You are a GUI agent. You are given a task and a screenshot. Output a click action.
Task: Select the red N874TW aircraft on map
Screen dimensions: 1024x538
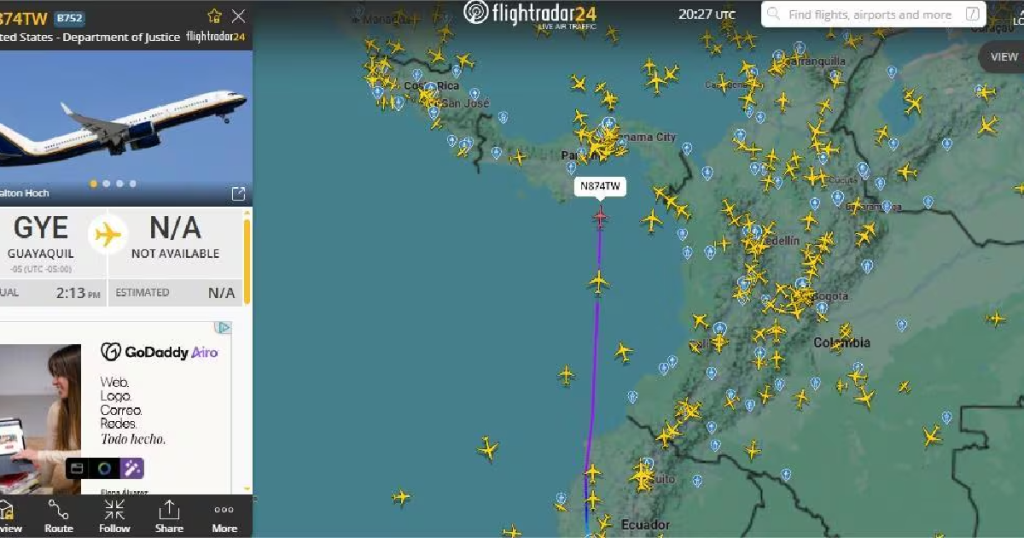pyautogui.click(x=600, y=217)
